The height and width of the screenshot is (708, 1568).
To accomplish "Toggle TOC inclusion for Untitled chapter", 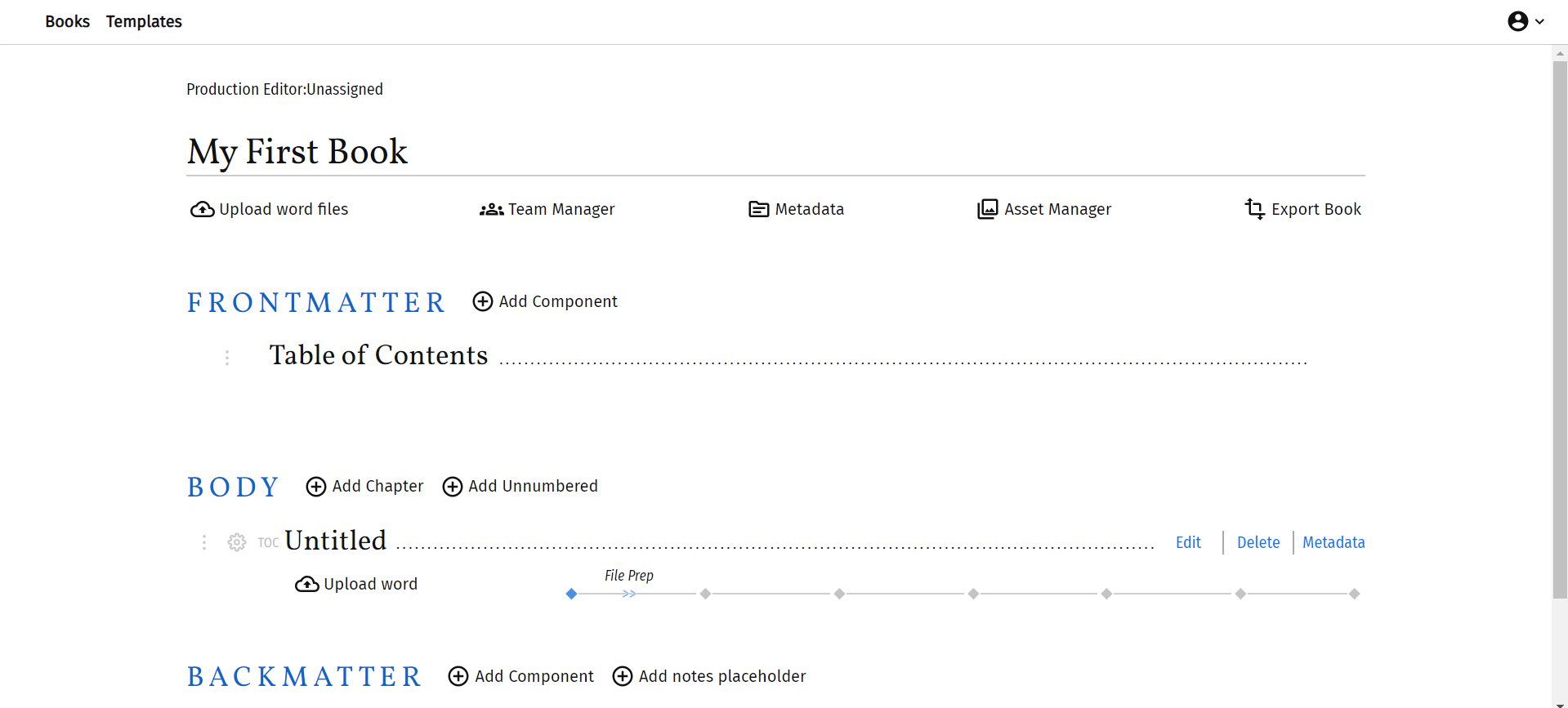I will 268,543.
